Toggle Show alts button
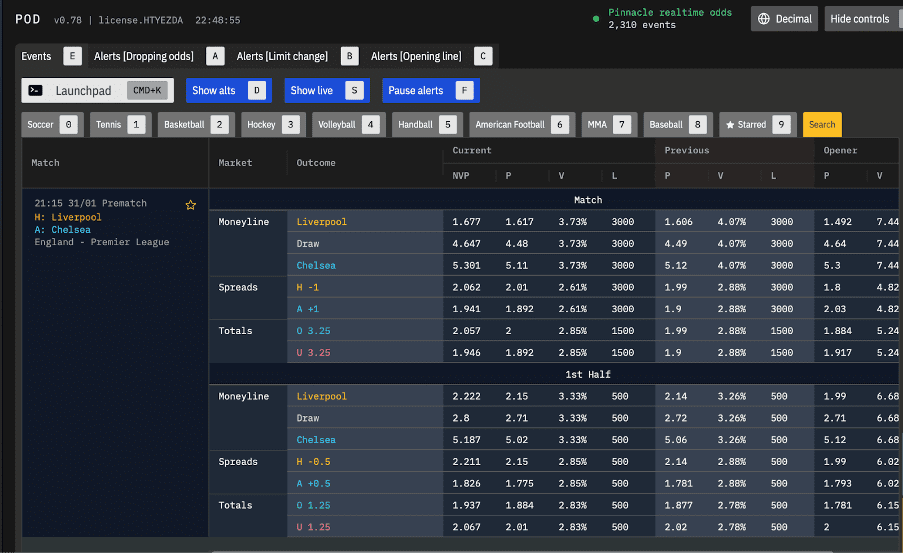This screenshot has height=554, width=904. [228, 91]
